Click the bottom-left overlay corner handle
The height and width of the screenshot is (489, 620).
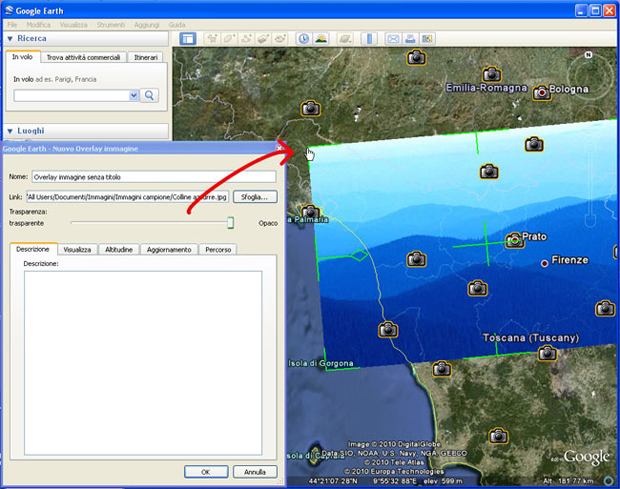coord(327,369)
